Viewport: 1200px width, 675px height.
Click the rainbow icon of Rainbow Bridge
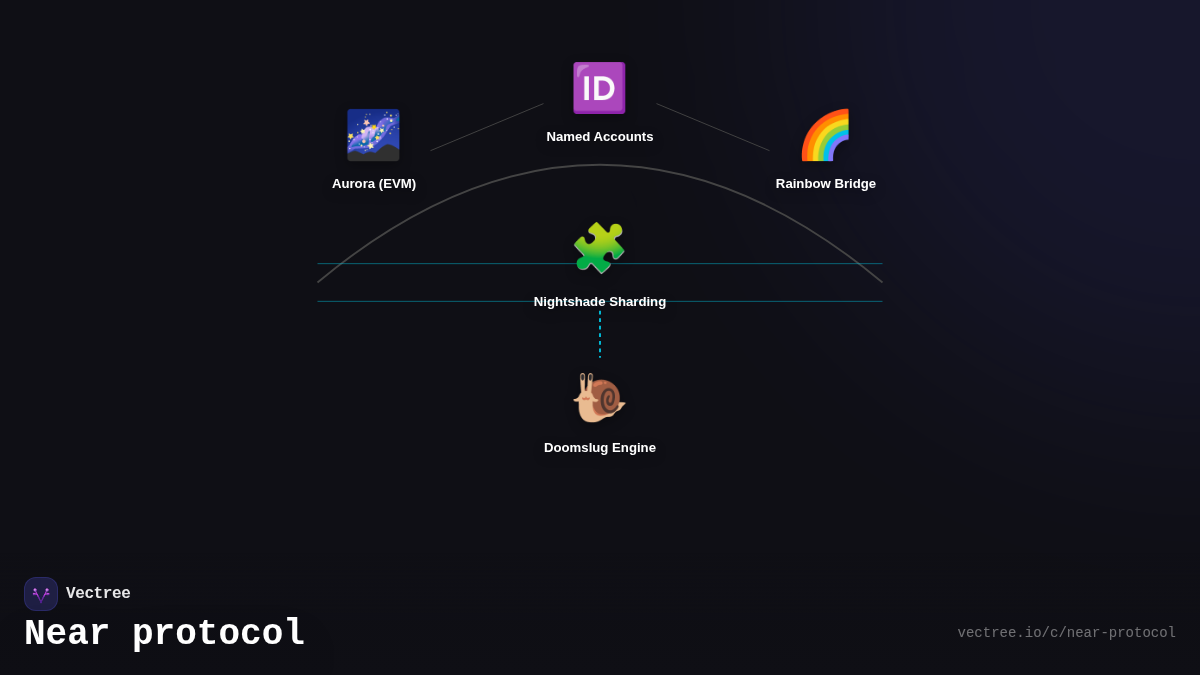pos(825,134)
